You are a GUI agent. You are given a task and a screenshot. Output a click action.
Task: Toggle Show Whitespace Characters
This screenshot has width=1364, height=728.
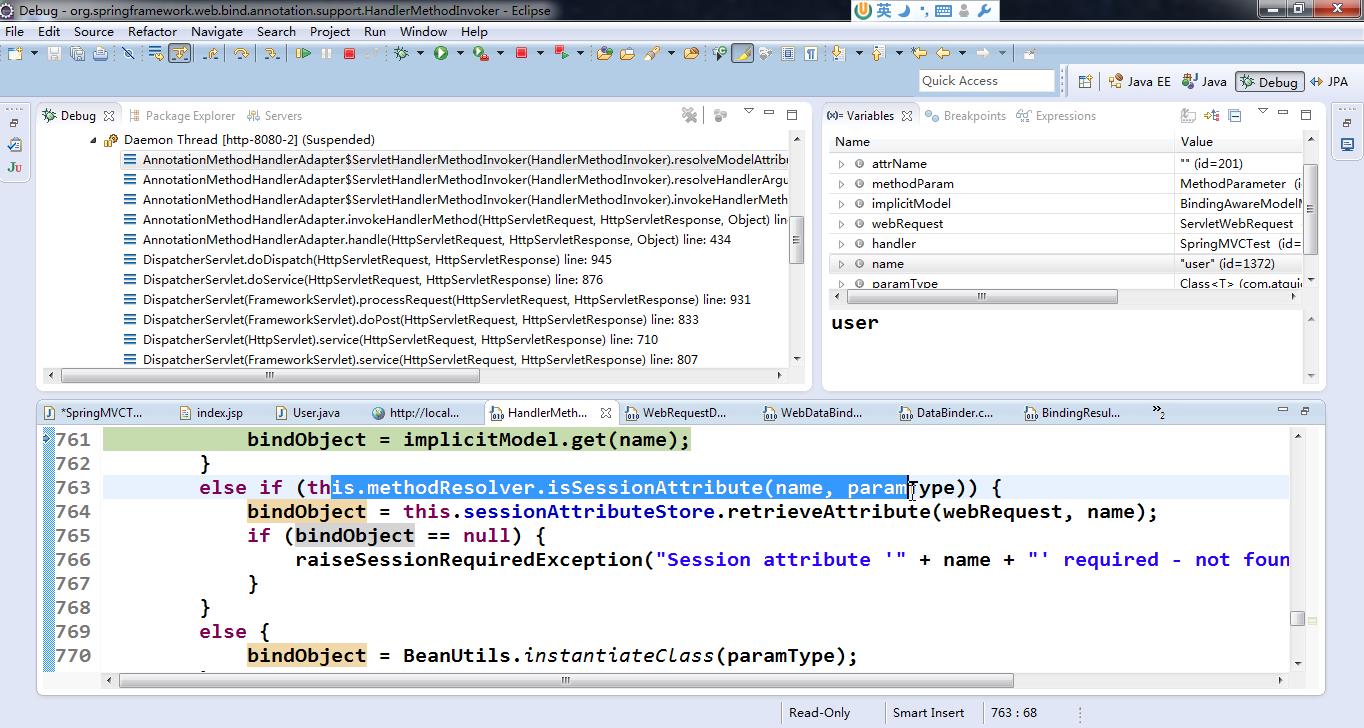[x=811, y=53]
